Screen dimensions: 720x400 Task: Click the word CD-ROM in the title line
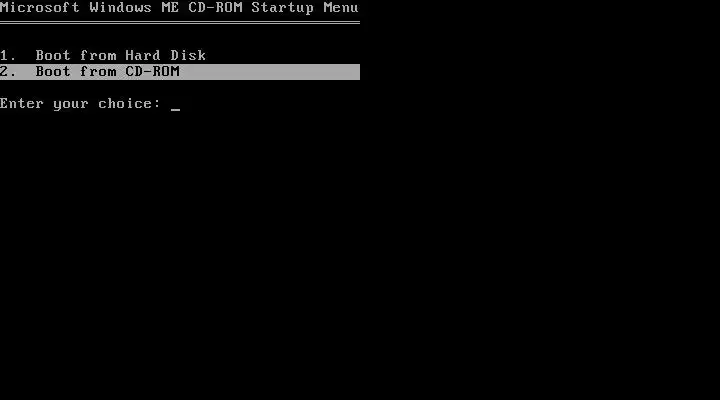pyautogui.click(x=215, y=7)
